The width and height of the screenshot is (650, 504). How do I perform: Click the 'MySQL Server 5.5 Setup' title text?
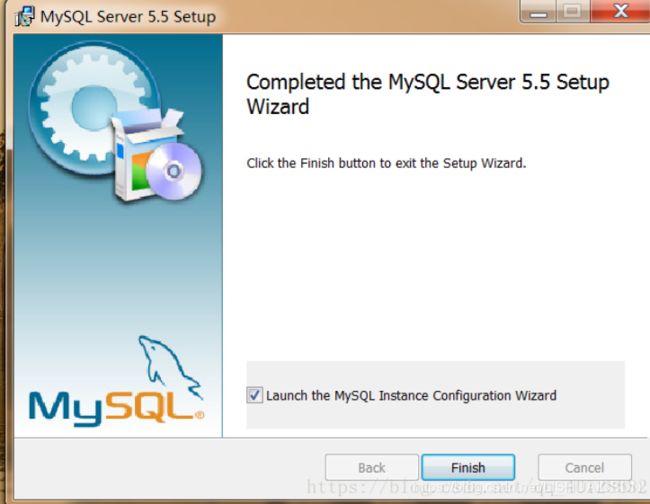pos(128,17)
